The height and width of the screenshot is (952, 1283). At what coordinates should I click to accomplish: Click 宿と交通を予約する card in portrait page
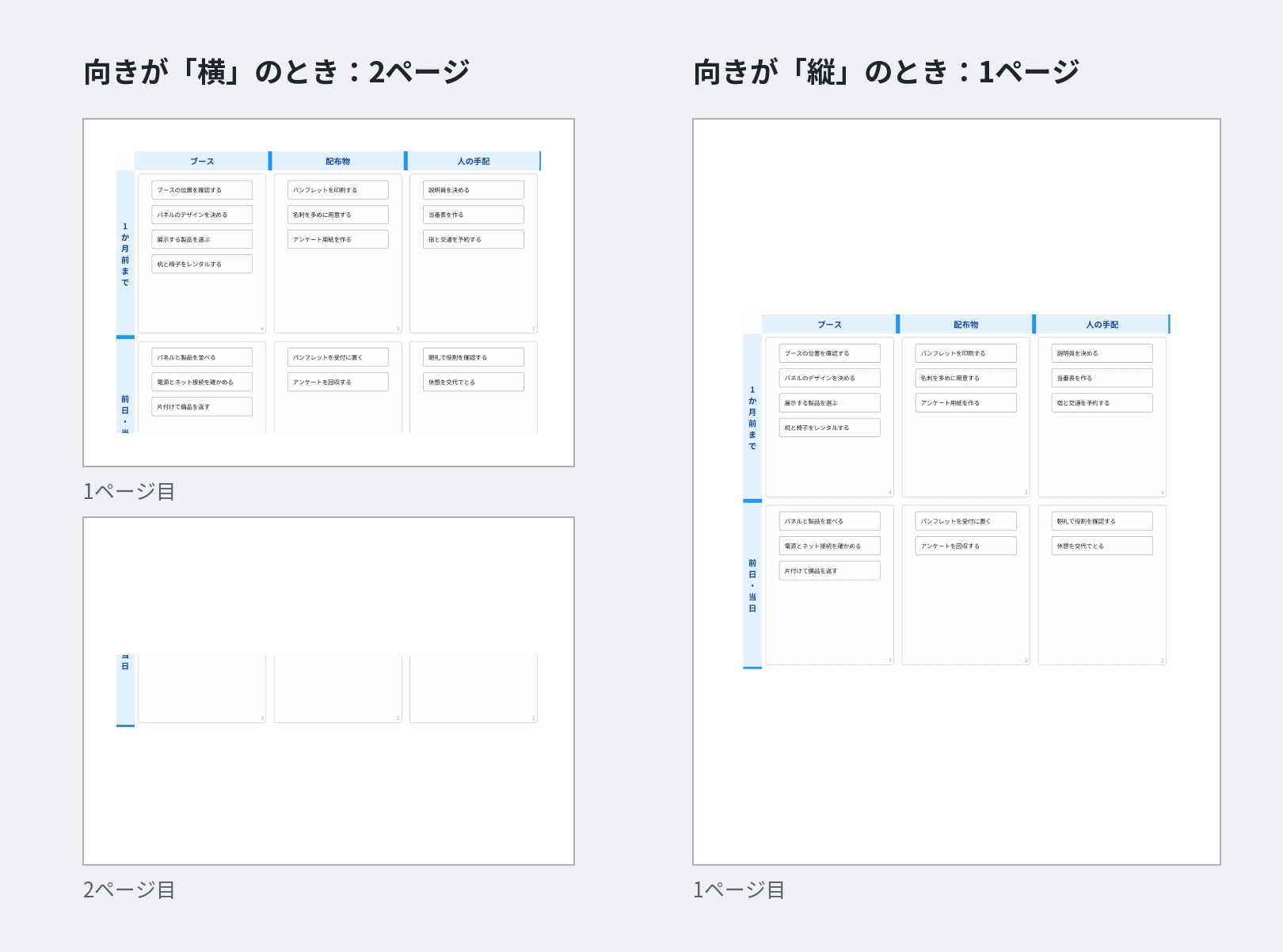tap(1102, 402)
